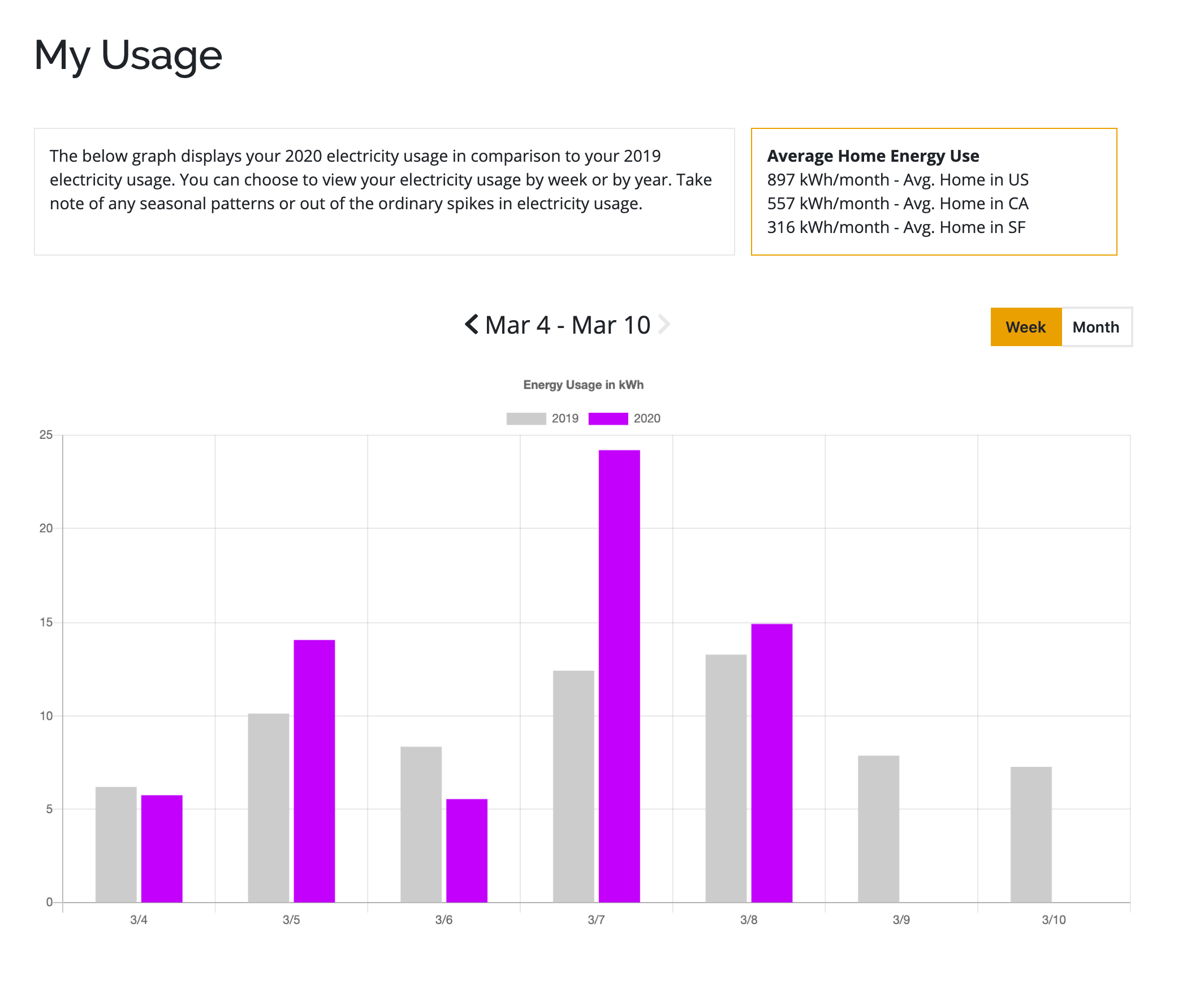Image resolution: width=1204 pixels, height=988 pixels.
Task: Click the 2019 gray bar for 3/9
Action: pyautogui.click(x=878, y=829)
